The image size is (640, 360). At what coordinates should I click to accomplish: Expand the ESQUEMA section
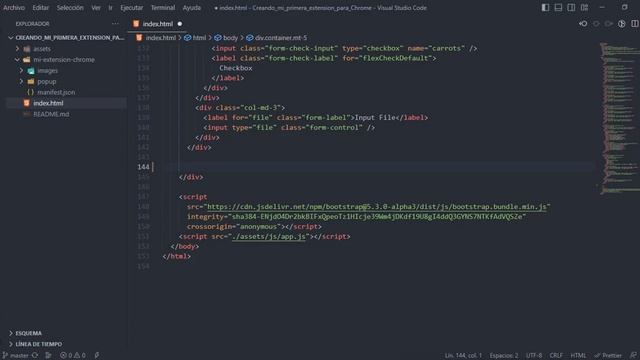(11, 333)
